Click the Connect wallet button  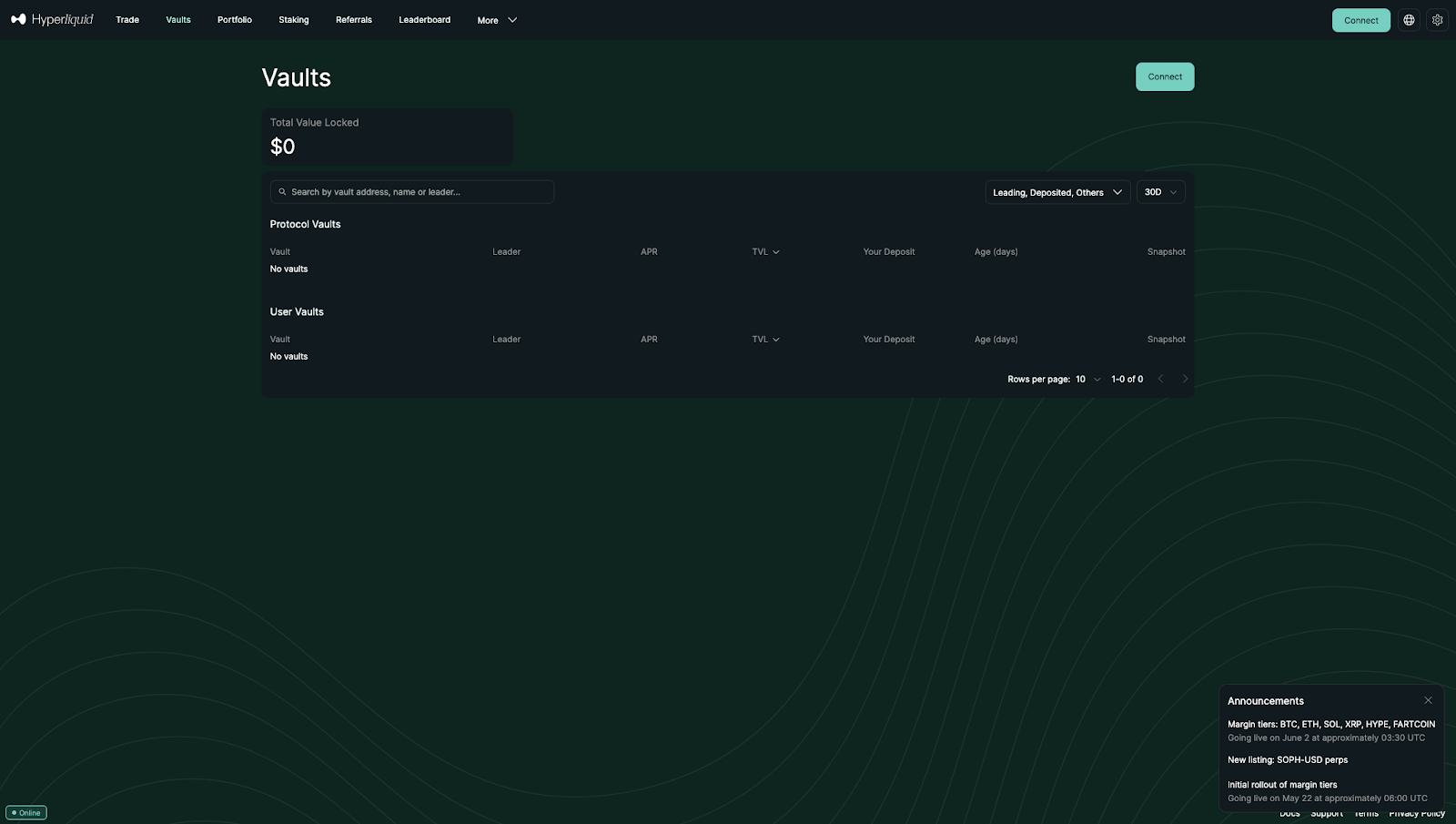tap(1360, 19)
